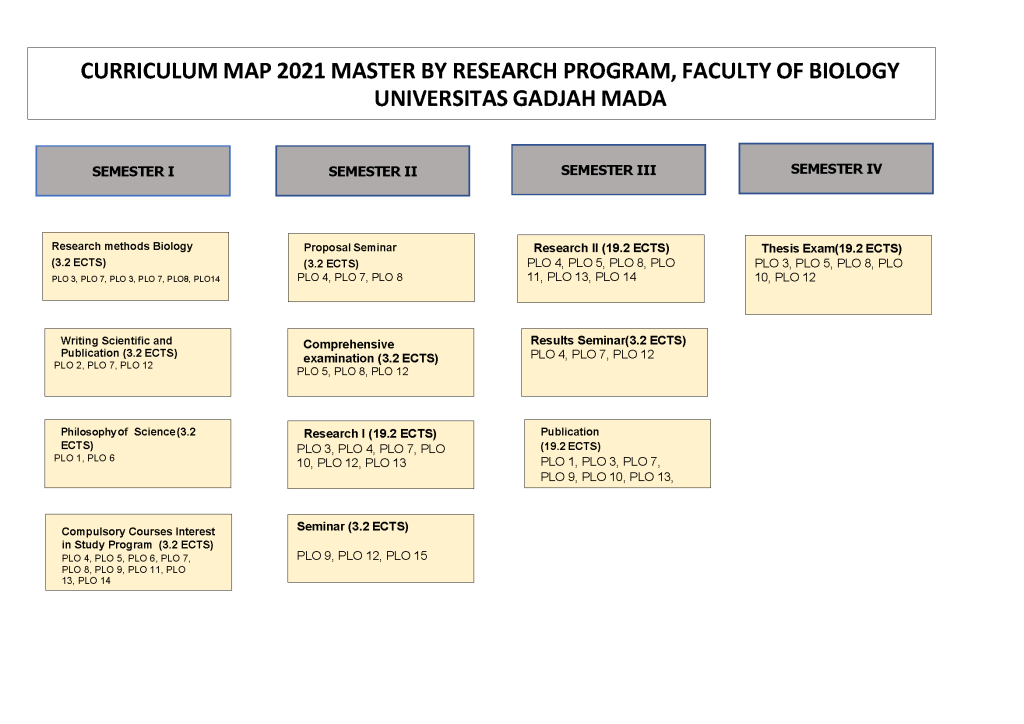Click the Comprehensive examination course box
Viewport: 1024px width, 724px height.
click(x=381, y=362)
